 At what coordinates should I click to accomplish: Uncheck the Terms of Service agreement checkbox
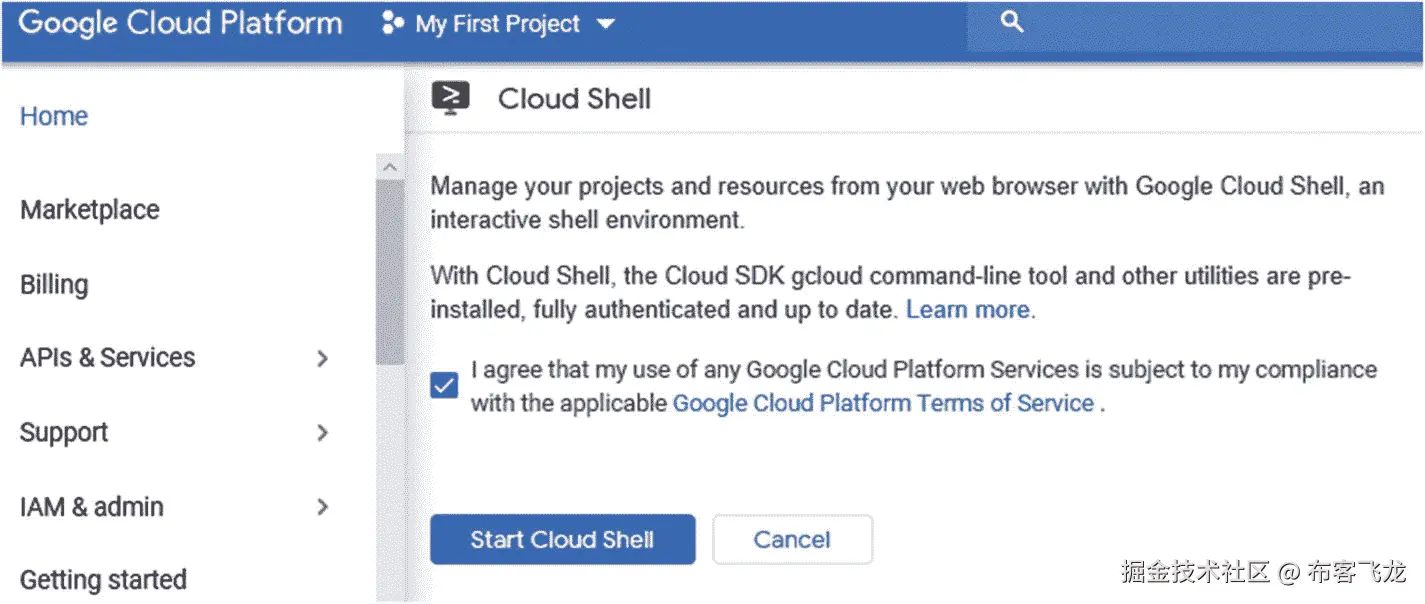coord(444,386)
